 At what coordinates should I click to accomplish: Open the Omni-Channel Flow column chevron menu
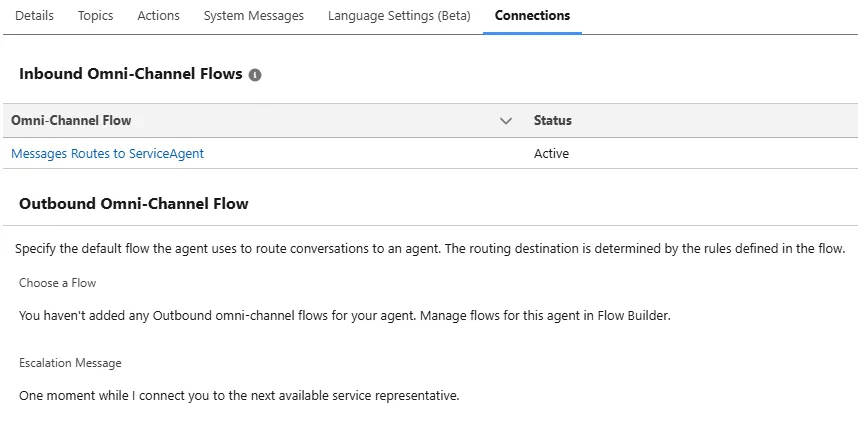coord(506,121)
